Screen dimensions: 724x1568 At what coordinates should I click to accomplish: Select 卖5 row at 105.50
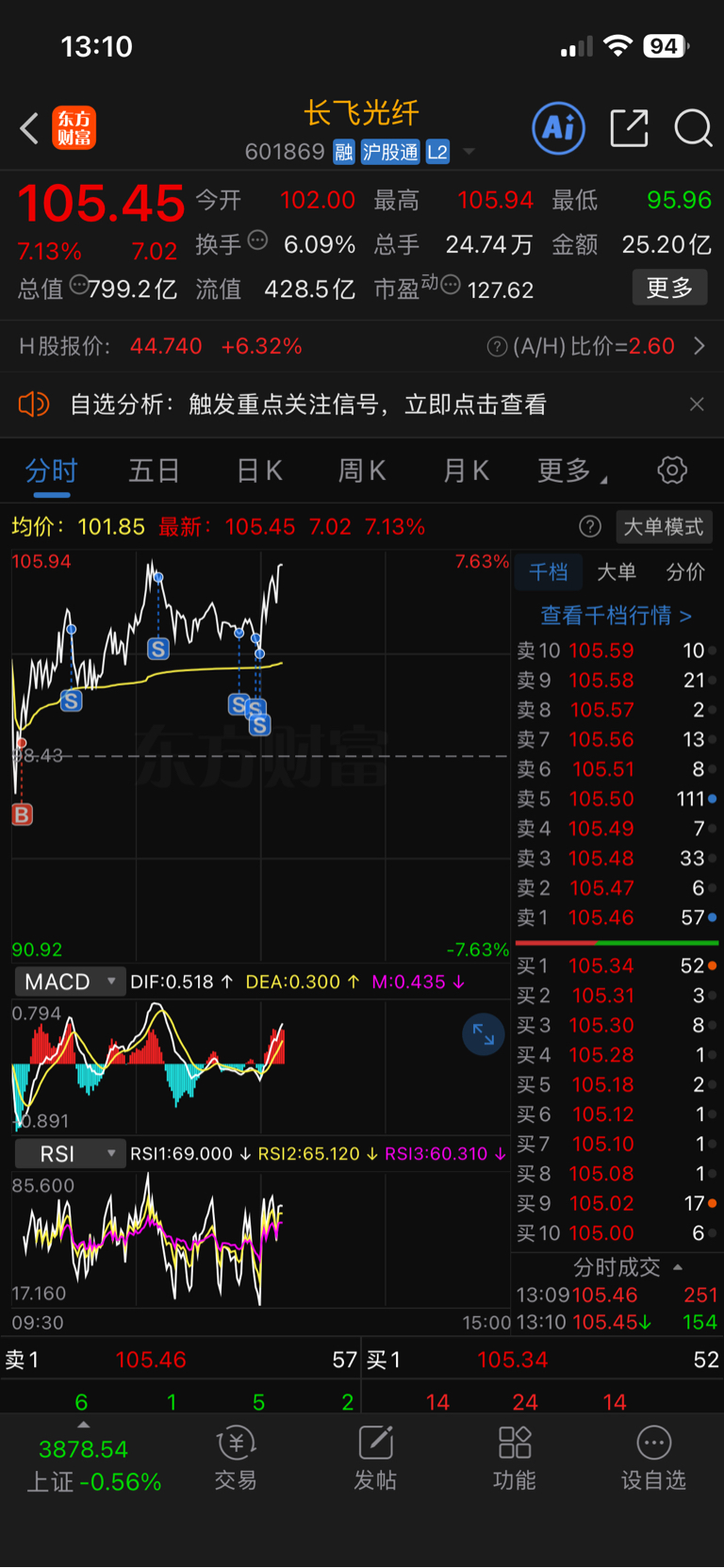[617, 799]
